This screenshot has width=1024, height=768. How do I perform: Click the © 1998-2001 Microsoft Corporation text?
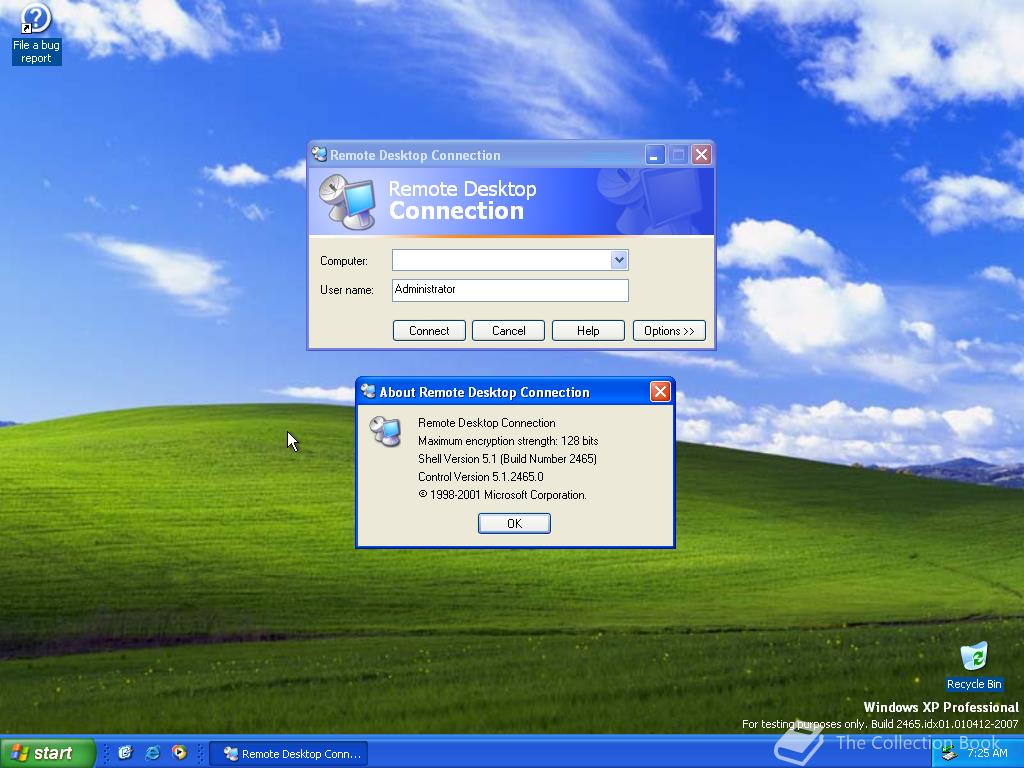coord(502,495)
